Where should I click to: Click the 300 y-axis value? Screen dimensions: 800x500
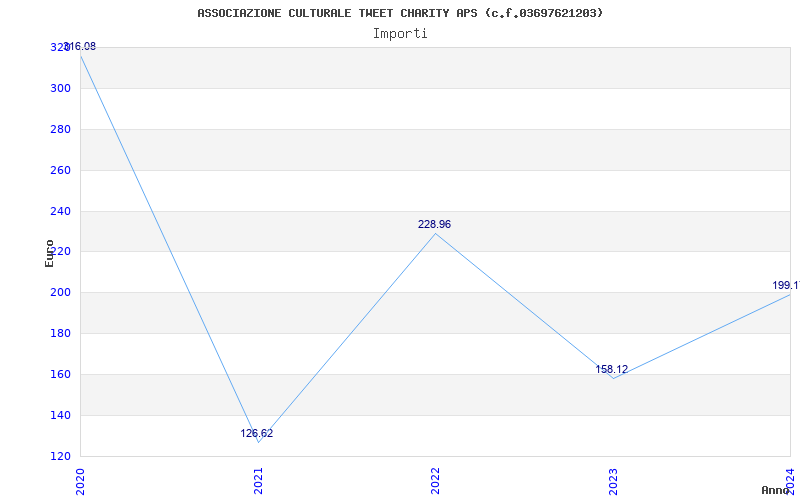tap(60, 89)
